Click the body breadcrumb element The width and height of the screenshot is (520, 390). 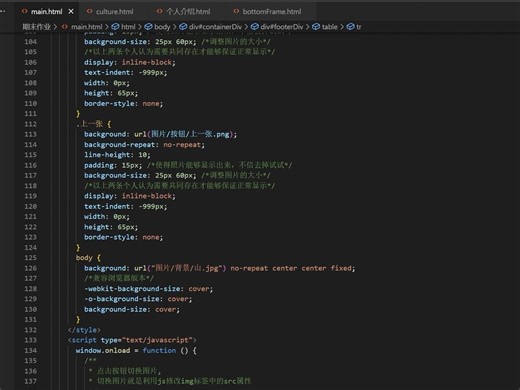click(162, 27)
